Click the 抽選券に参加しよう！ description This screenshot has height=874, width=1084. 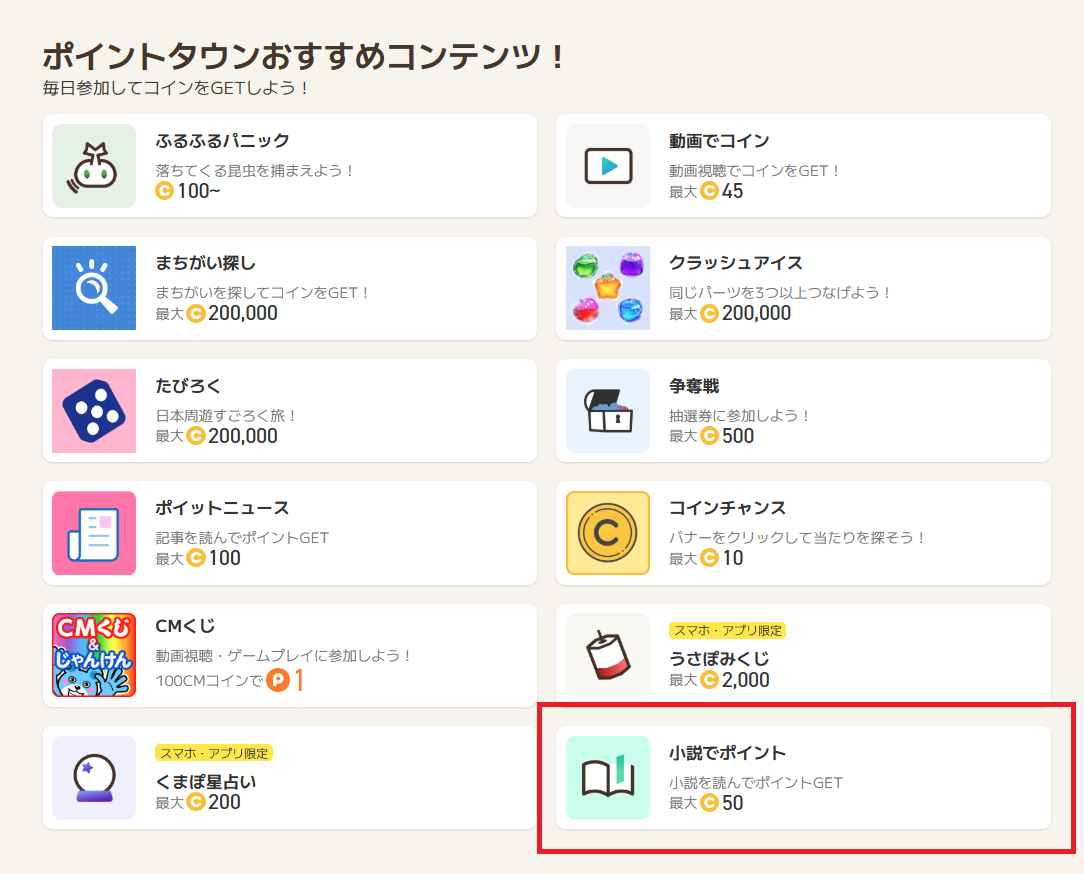[x=739, y=416]
